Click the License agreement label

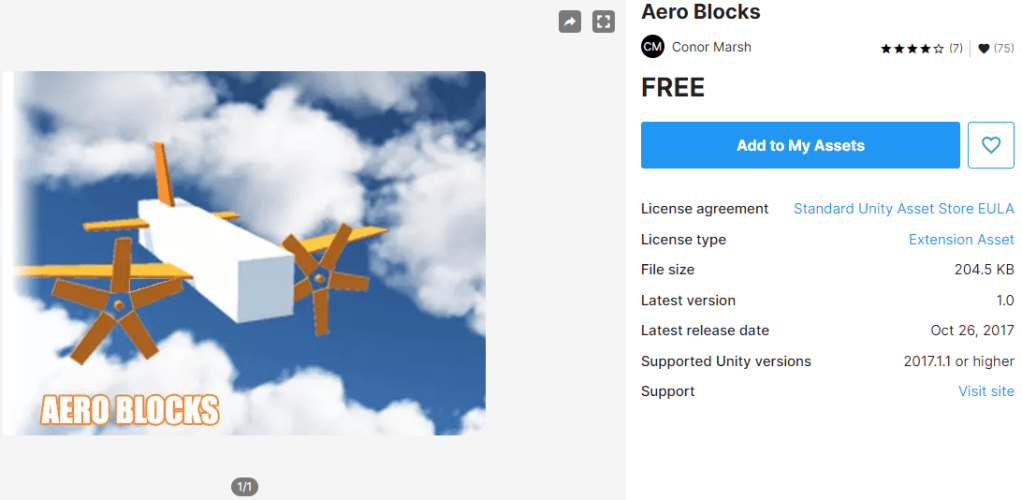point(704,209)
